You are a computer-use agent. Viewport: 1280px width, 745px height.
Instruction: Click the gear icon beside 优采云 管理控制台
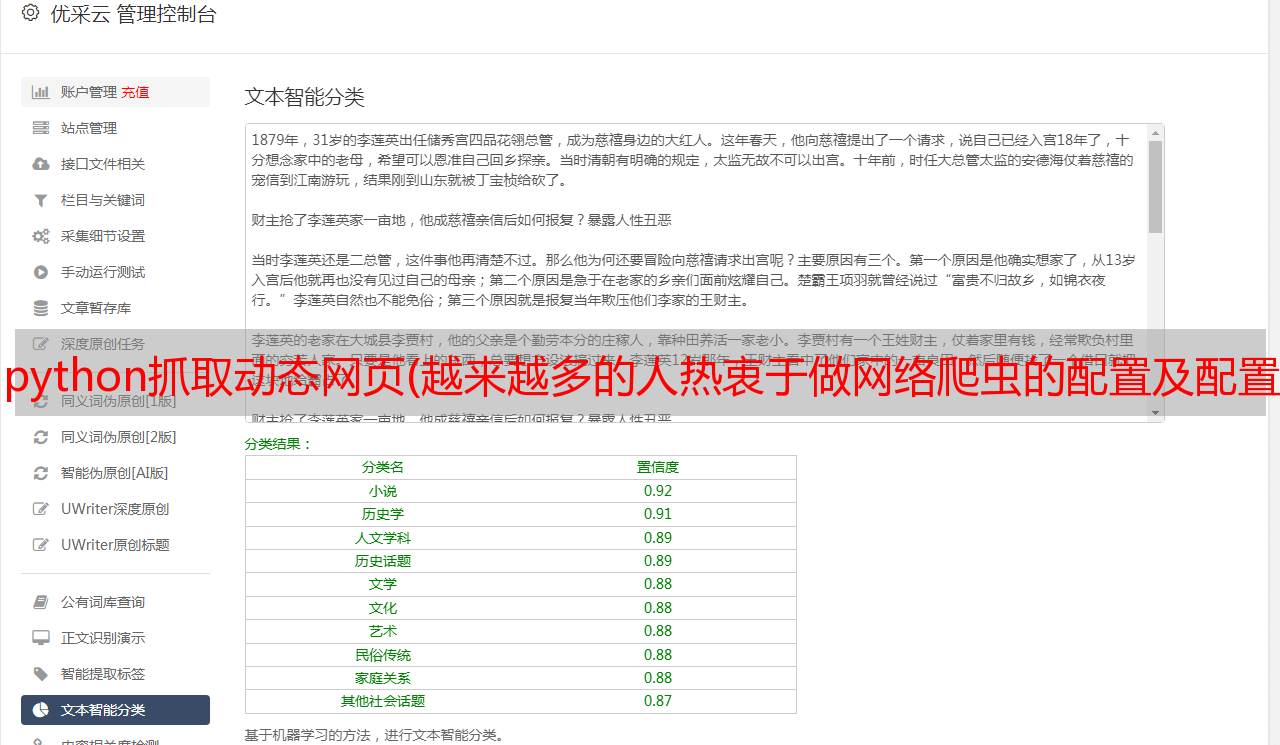tap(30, 14)
